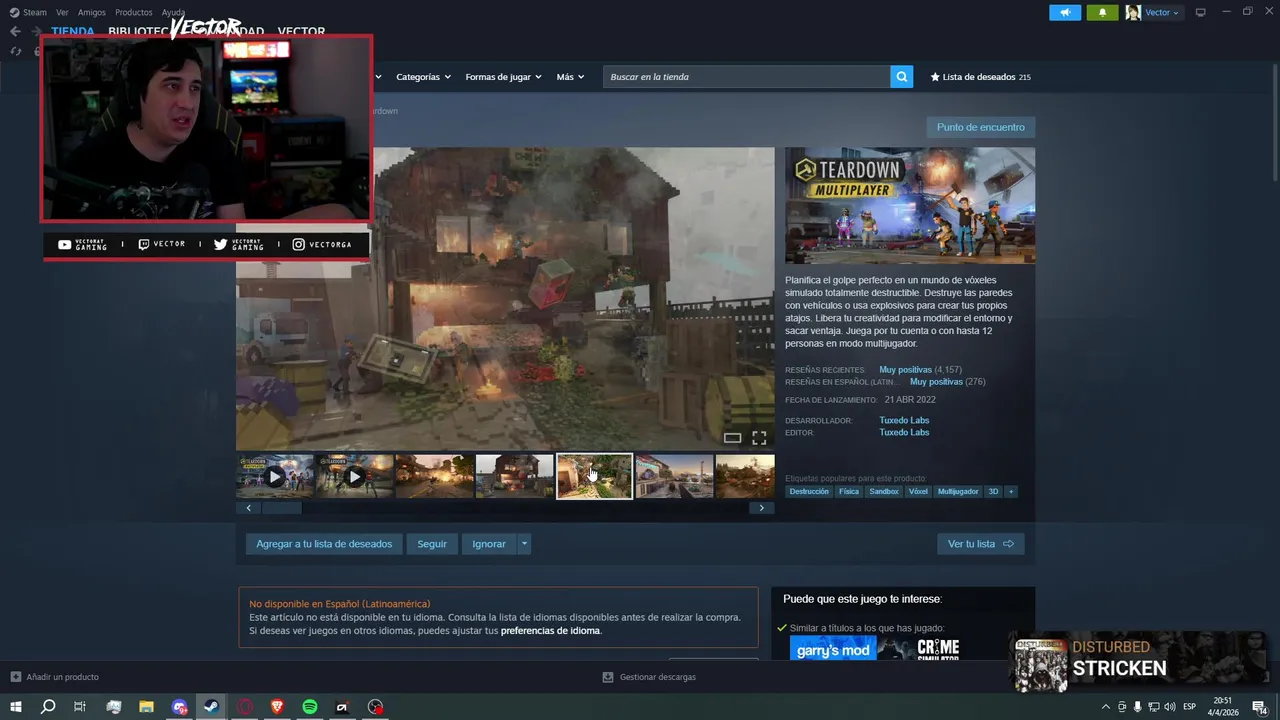Click the store search magnifier button

click(x=902, y=77)
